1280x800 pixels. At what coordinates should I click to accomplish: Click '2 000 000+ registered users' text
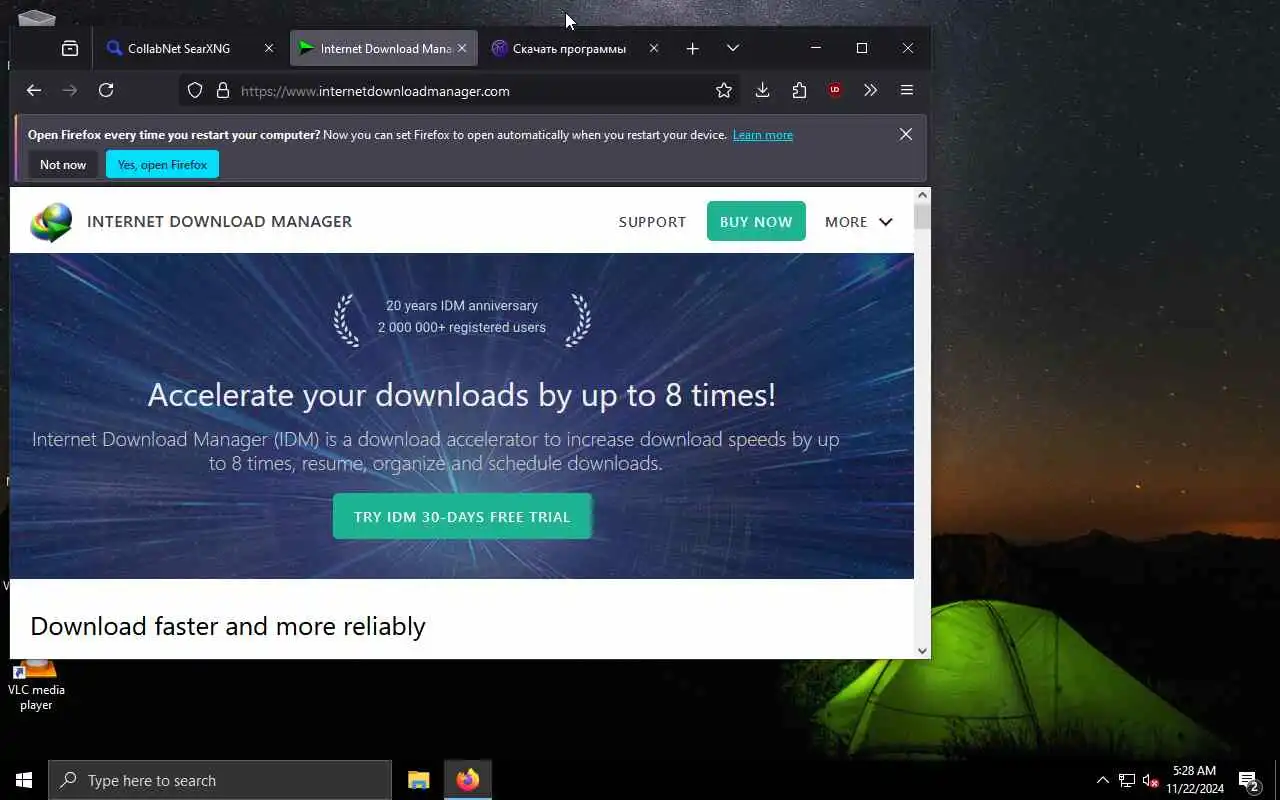tap(462, 327)
